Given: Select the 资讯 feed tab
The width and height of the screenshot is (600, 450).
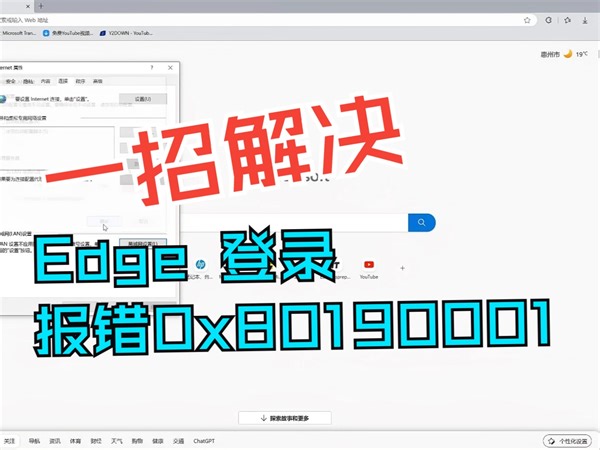Looking at the screenshot, I should 55,441.
